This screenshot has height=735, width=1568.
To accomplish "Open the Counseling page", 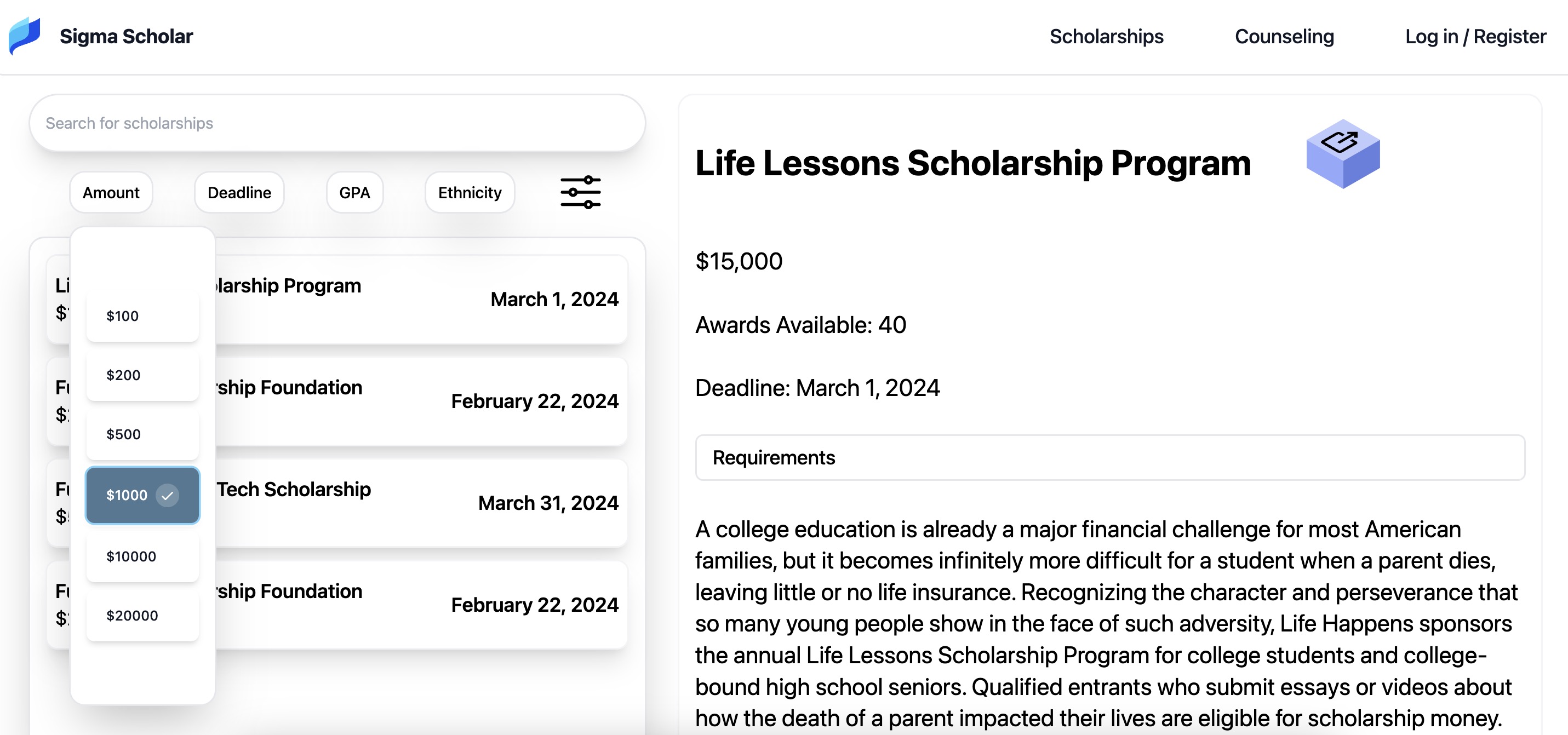I will [1284, 36].
